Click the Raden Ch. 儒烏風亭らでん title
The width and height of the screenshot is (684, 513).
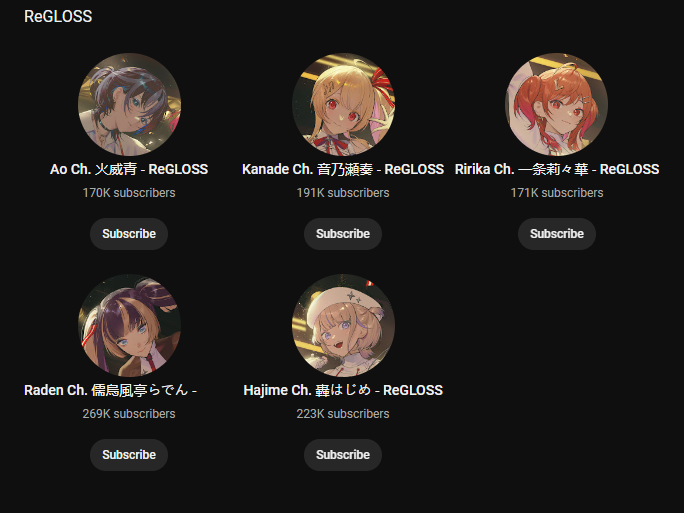[x=110, y=390]
